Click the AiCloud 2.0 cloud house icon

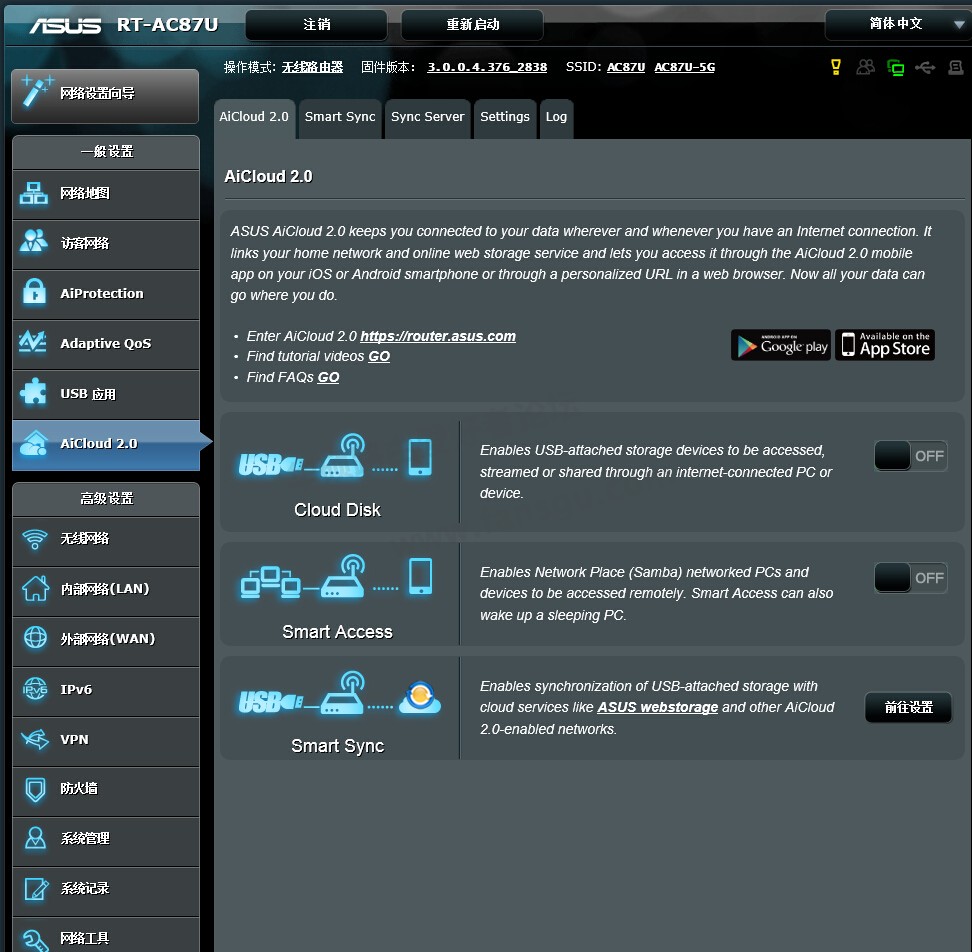33,443
